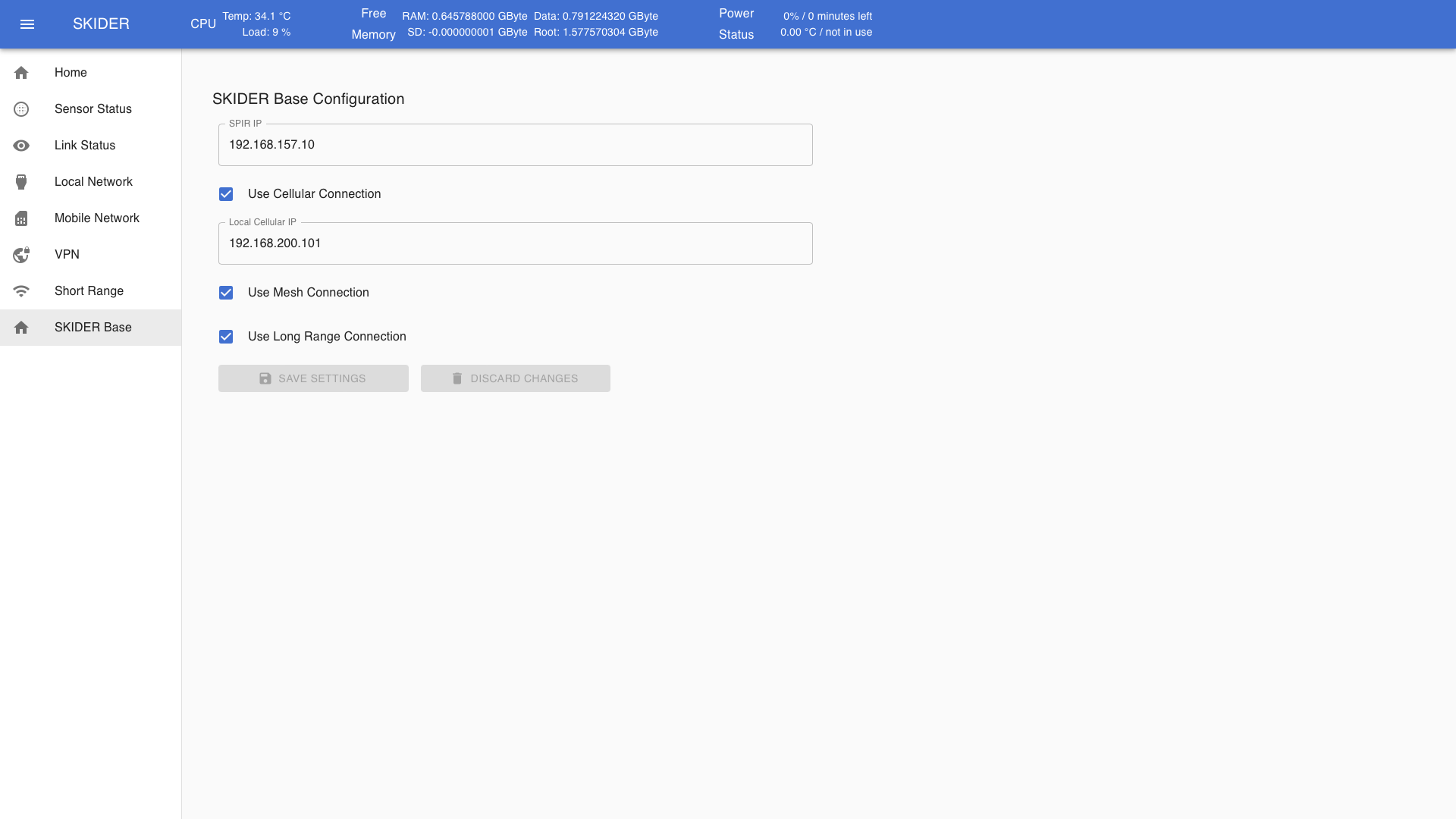Image resolution: width=1456 pixels, height=819 pixels.
Task: Click the CPU Temp 34.1 °C reading
Action: coord(256,16)
